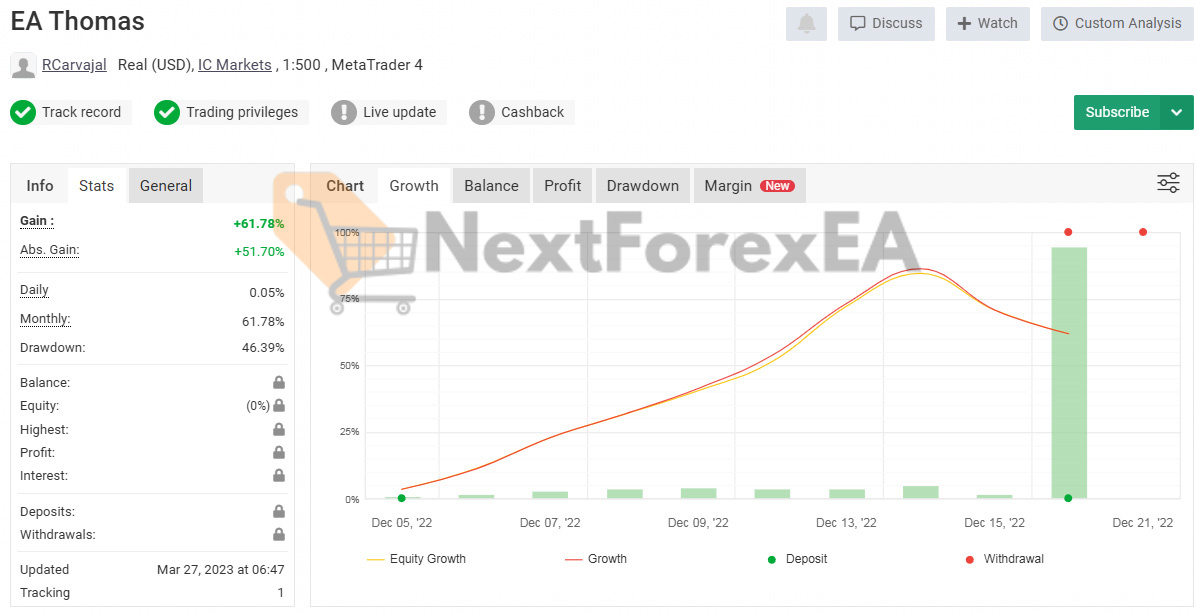Click the tall green Dec 16 bar
1196x613 pixels.
(1068, 372)
